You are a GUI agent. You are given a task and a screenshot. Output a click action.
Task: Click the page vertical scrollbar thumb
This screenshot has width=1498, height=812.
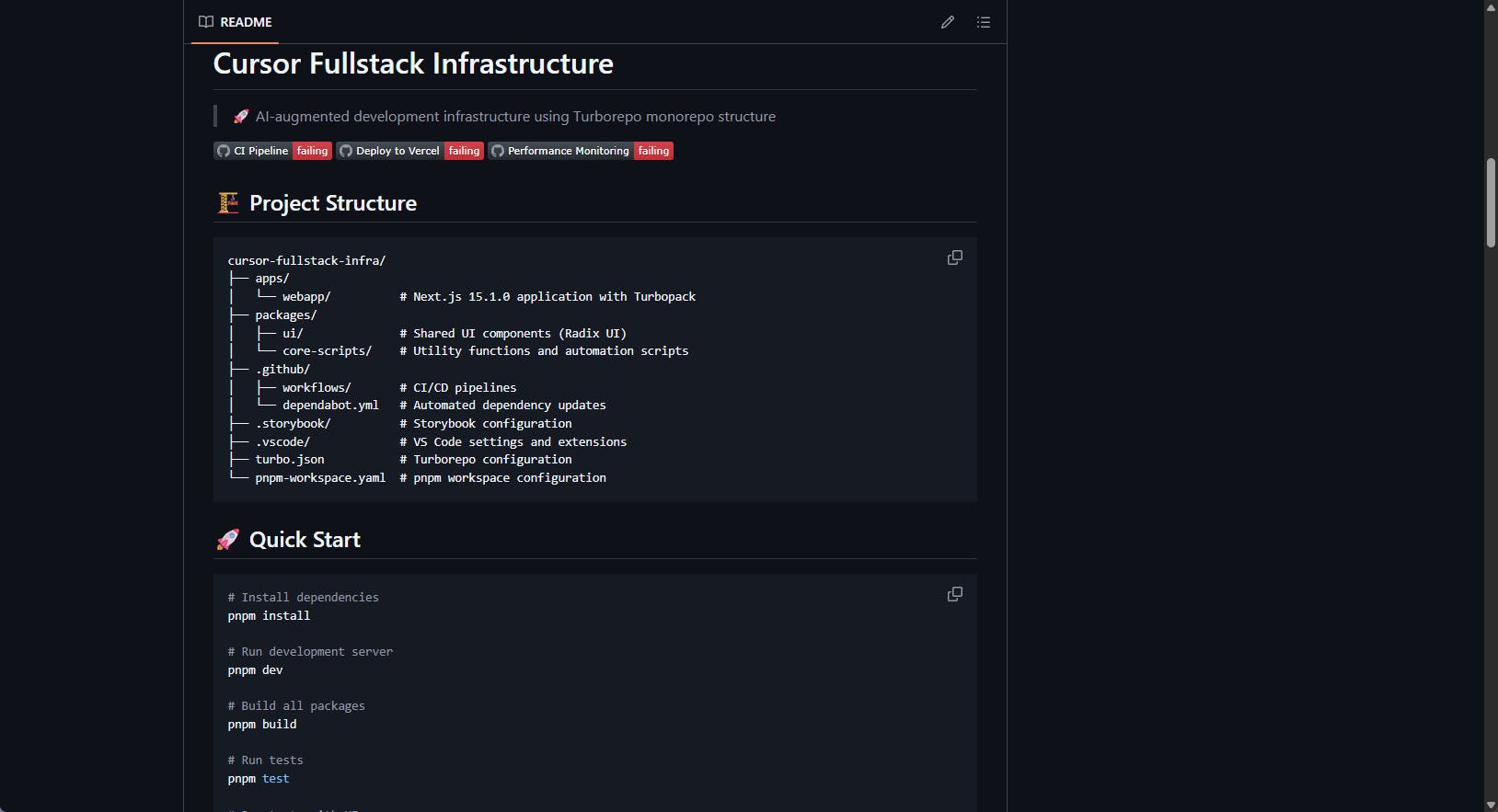tap(1491, 203)
